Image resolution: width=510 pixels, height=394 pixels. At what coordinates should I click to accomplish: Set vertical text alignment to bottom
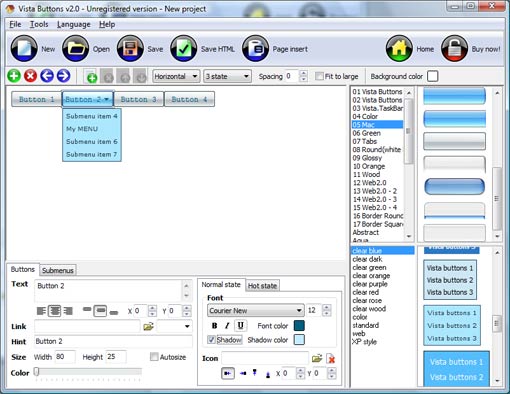(x=114, y=312)
